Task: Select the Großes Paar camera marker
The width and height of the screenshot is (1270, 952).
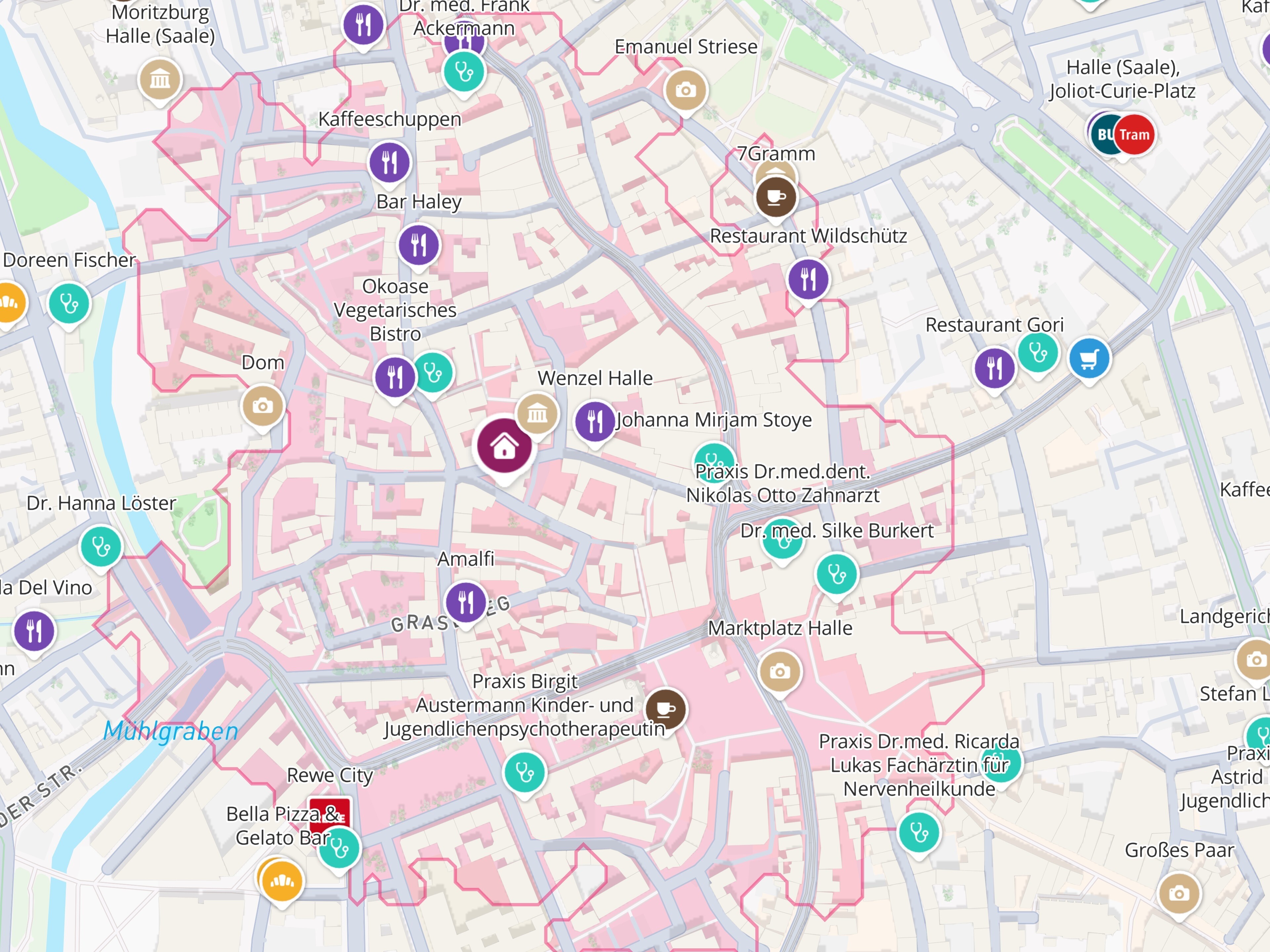Action: (x=1179, y=893)
